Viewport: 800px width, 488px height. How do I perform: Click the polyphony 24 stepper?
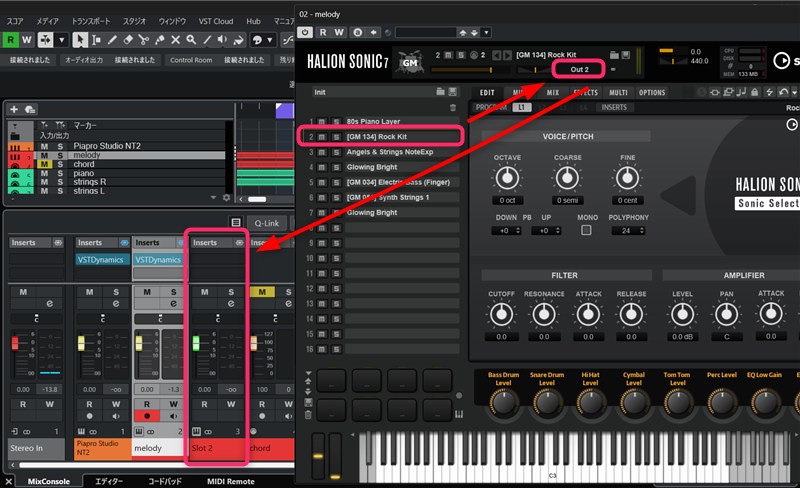[642, 231]
